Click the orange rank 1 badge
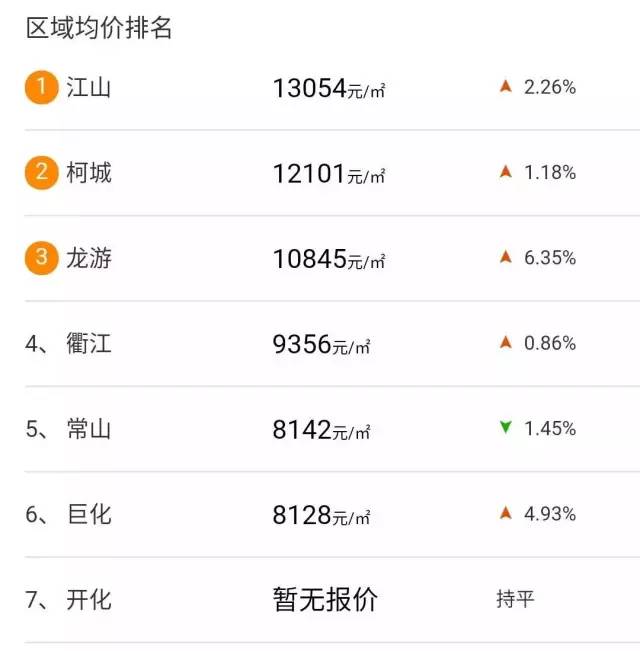Screen dimensions: 640x651 tap(41, 87)
